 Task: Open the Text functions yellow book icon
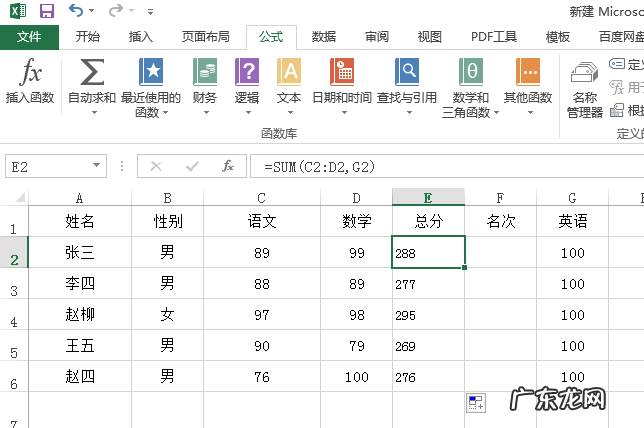pos(289,71)
